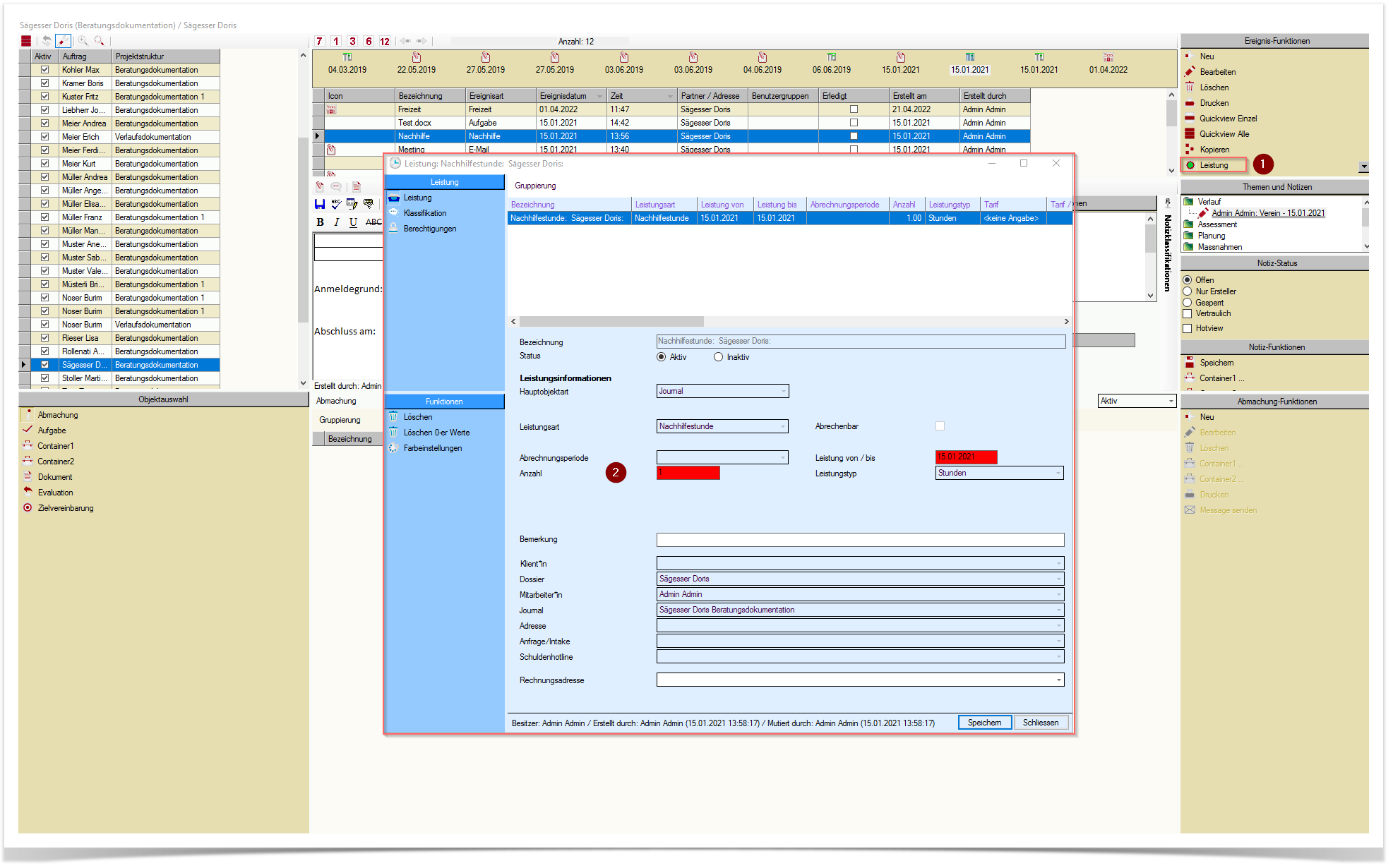Select the 01.04.2022 timeline event

point(1108,64)
